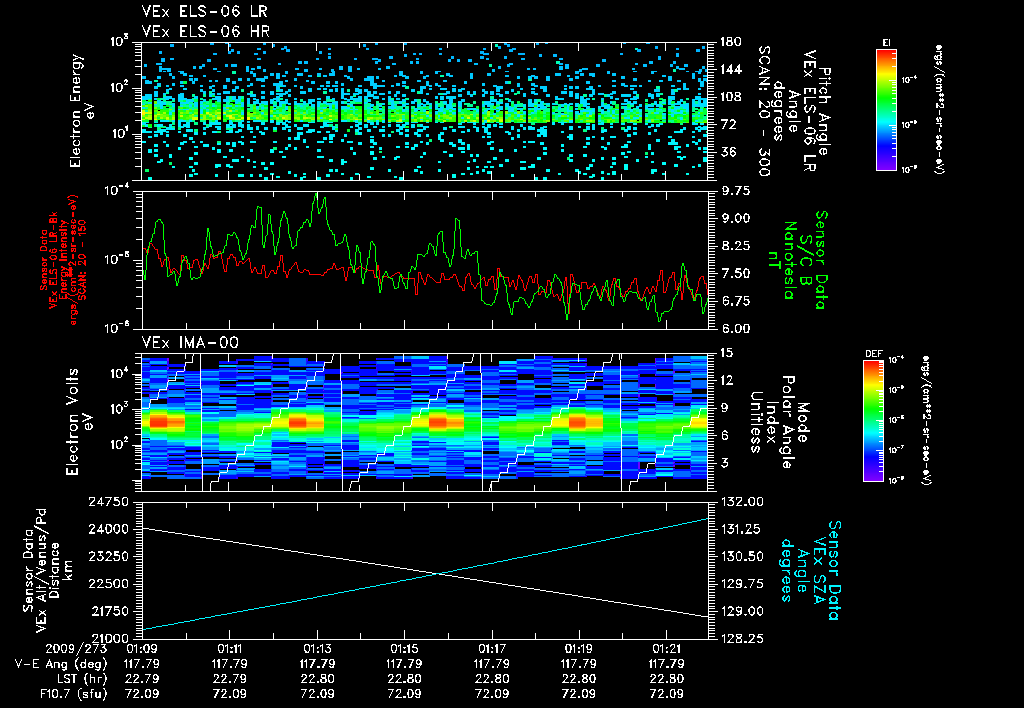1024x708 pixels.
Task: Click the 'V-E Ang (deg)' row label
Action: click(x=61, y=664)
